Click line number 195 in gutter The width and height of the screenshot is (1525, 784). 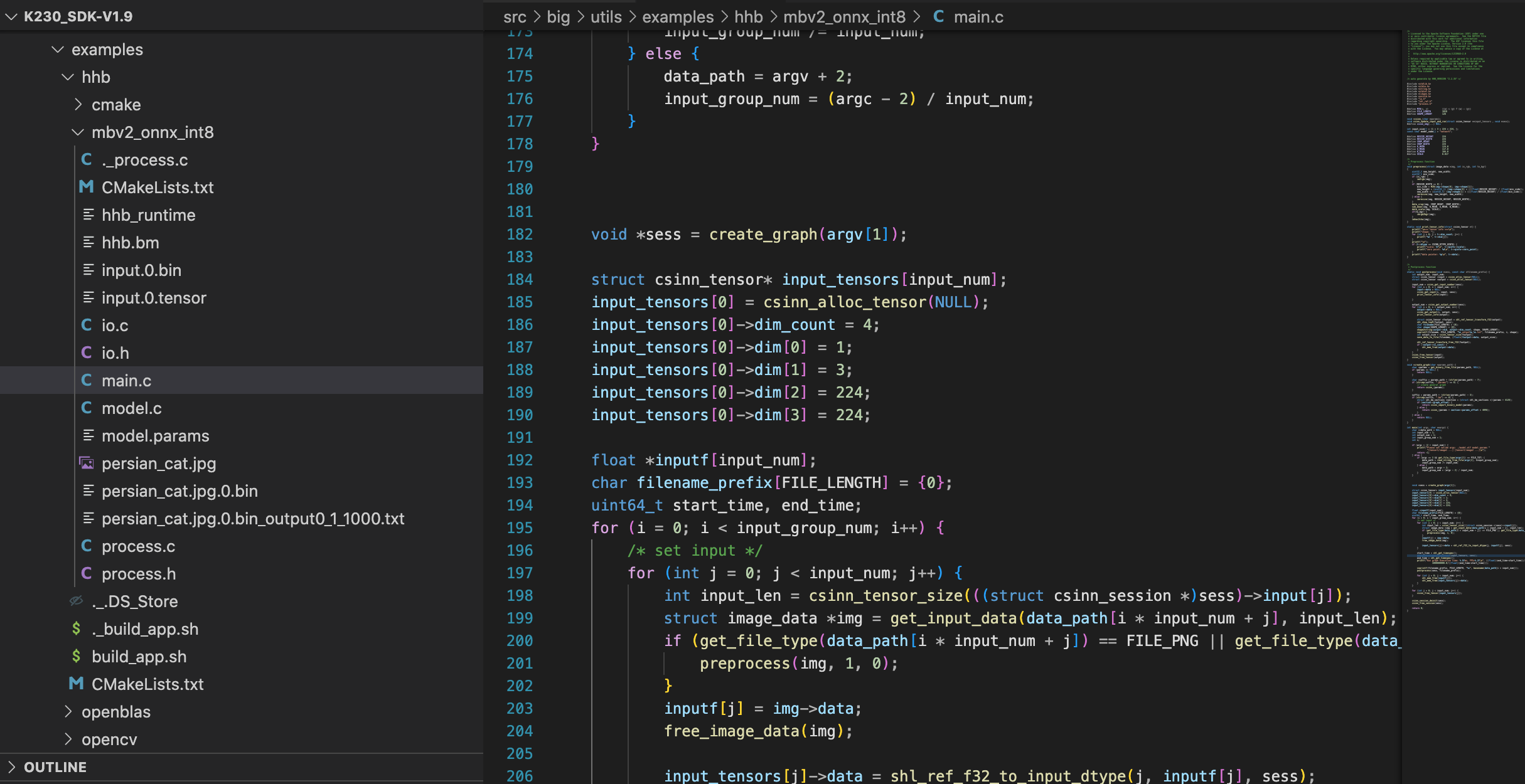pyautogui.click(x=520, y=528)
